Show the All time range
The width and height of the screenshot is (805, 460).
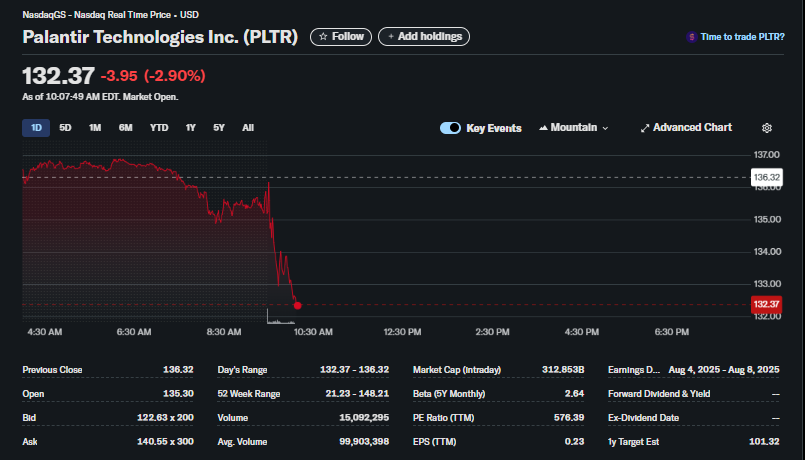[x=248, y=128]
